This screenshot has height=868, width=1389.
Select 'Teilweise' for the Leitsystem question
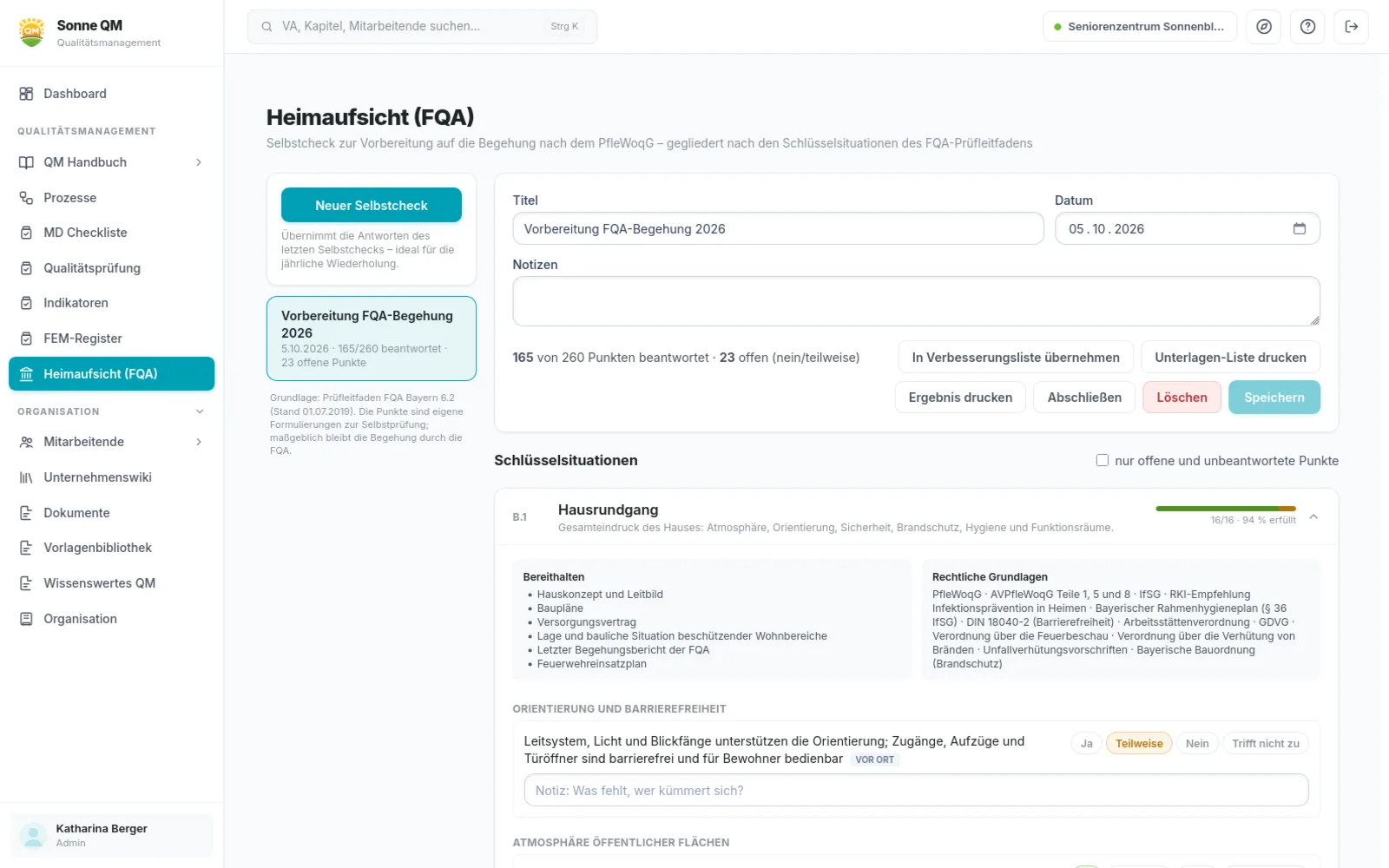pos(1139,743)
